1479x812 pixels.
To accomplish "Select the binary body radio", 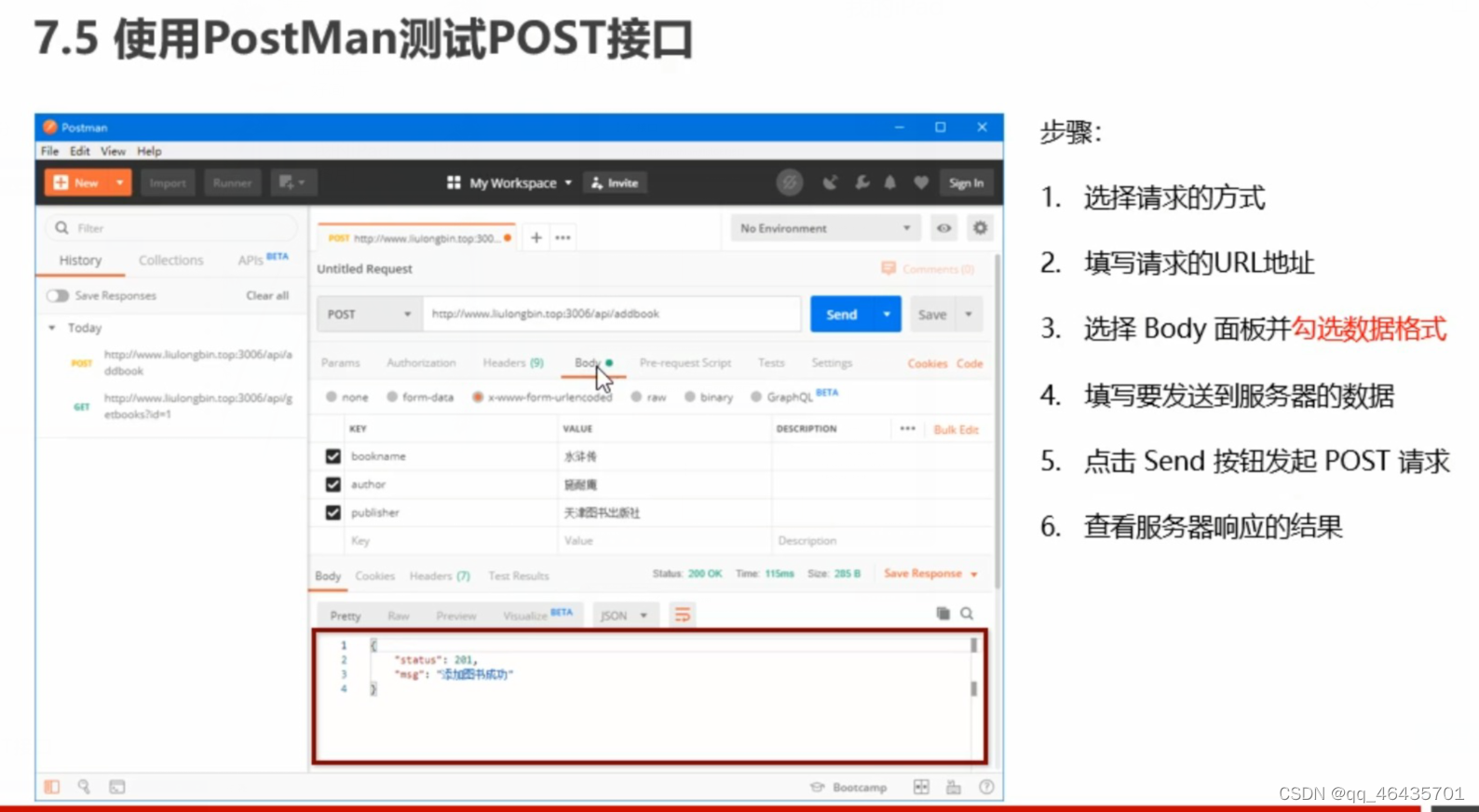I will [690, 397].
